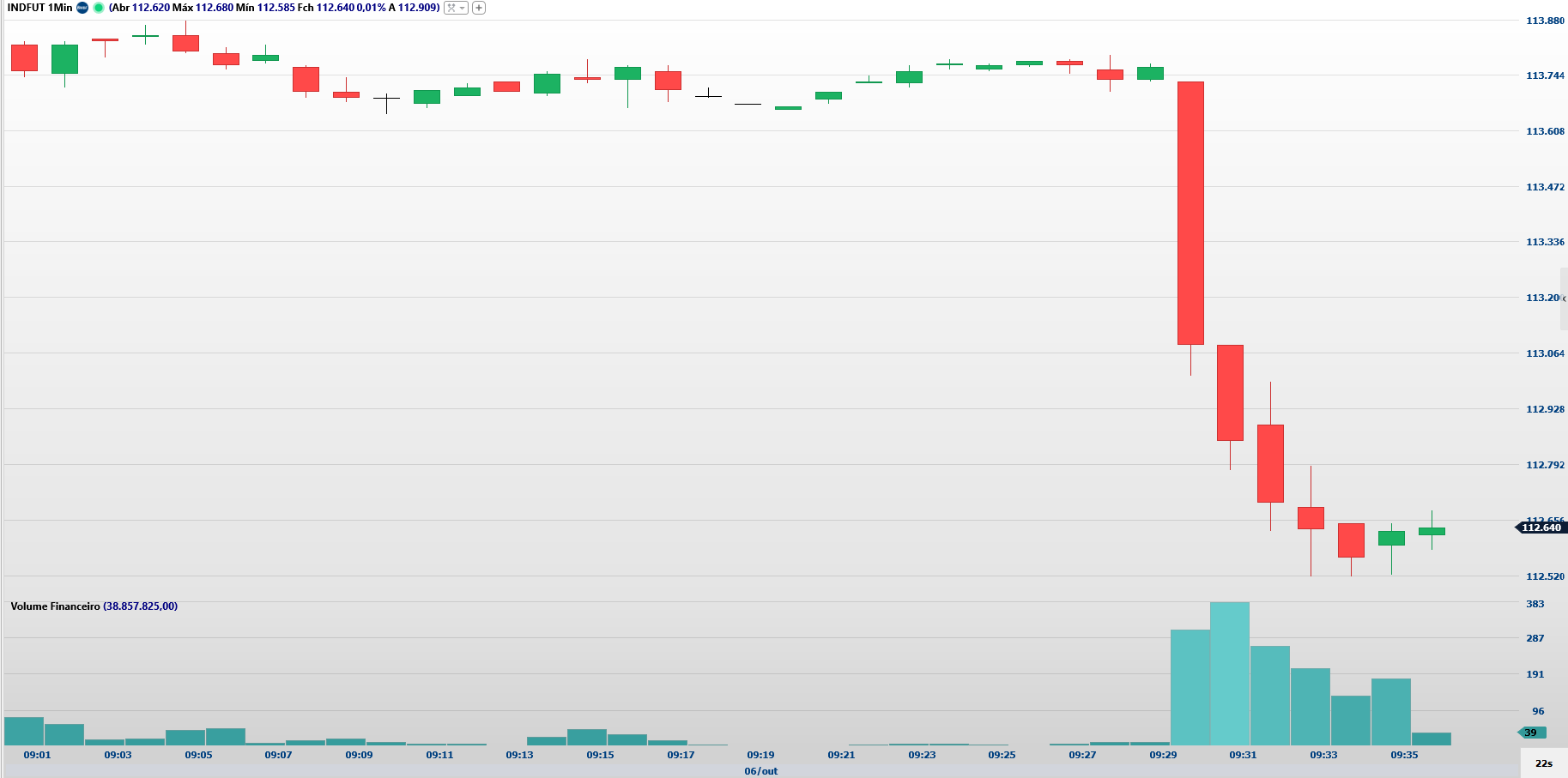Click the 383 volume scale label
The image size is (1568, 778).
tap(1535, 604)
